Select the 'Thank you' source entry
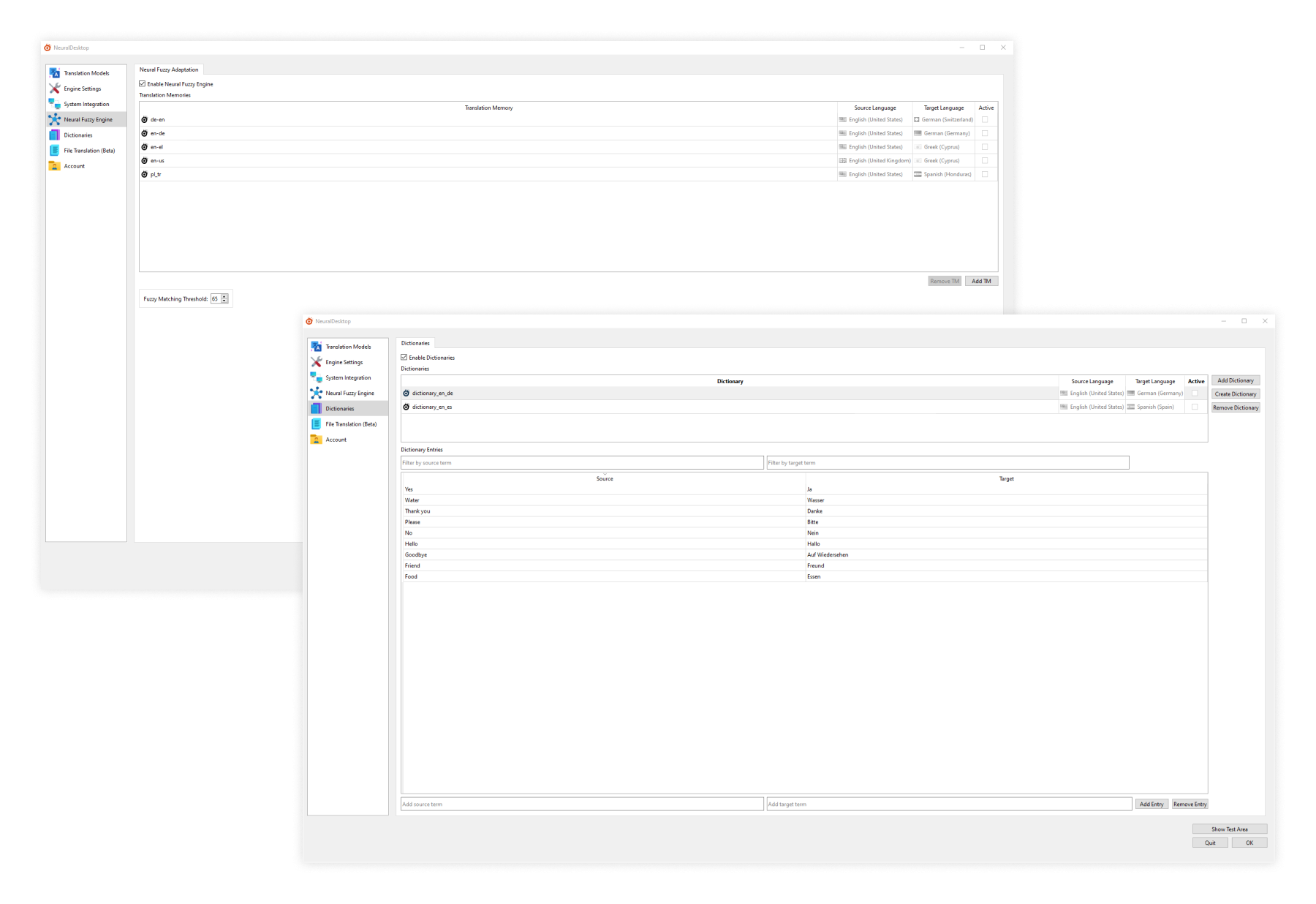The image size is (1316, 904). (417, 511)
